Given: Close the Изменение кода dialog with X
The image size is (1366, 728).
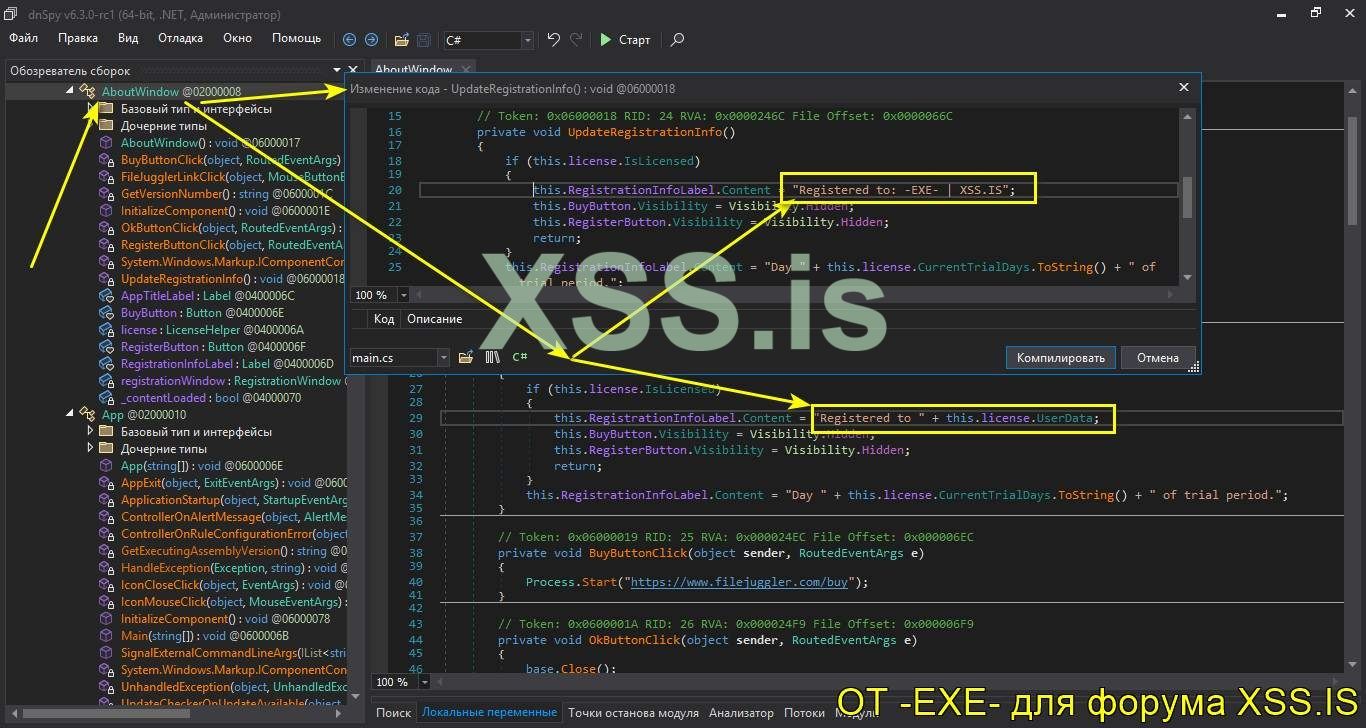Looking at the screenshot, I should tap(1184, 87).
